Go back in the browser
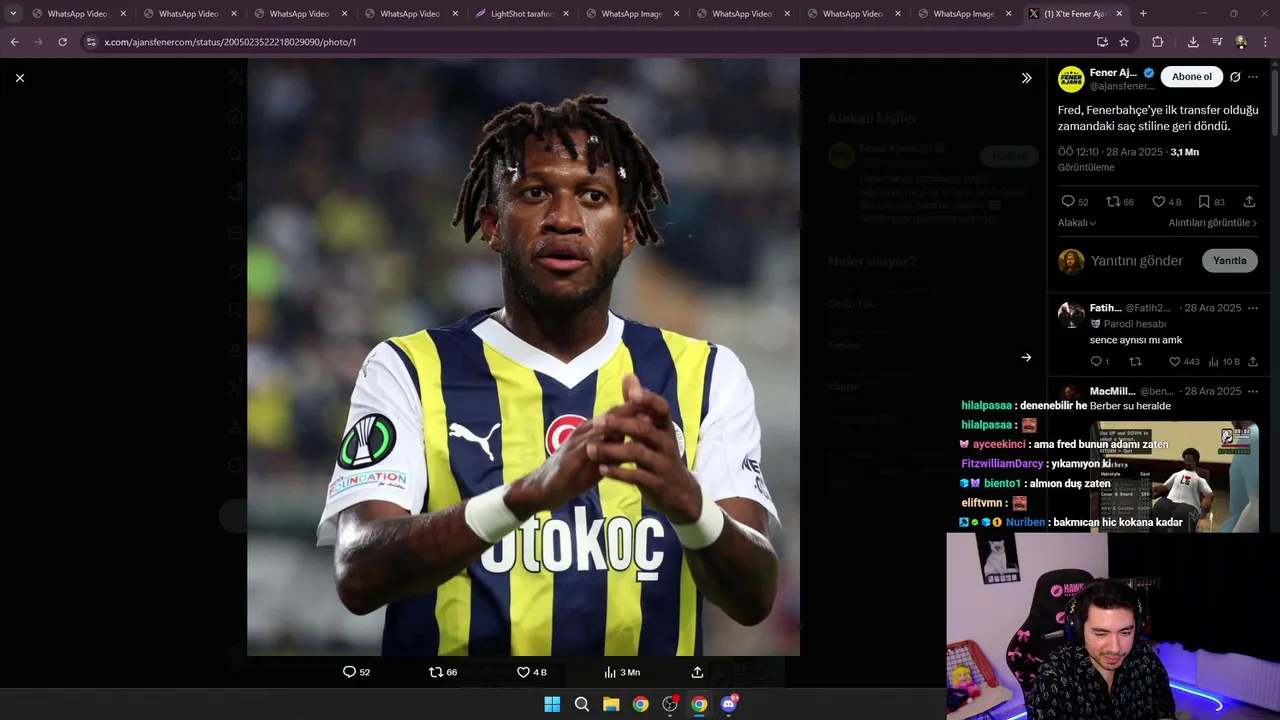The image size is (1280, 720). pos(14,42)
